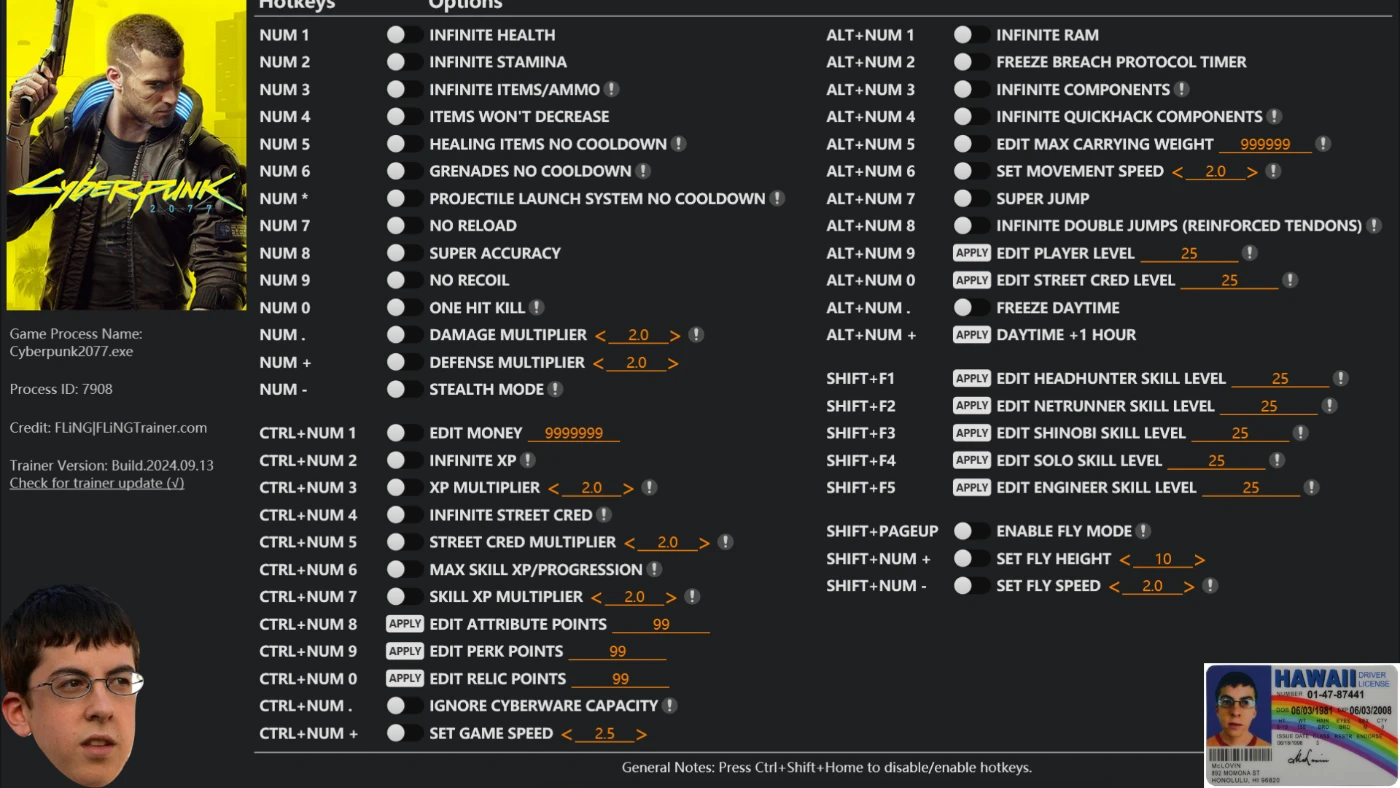Click info icon next to Grenades No Cooldown

click(643, 171)
